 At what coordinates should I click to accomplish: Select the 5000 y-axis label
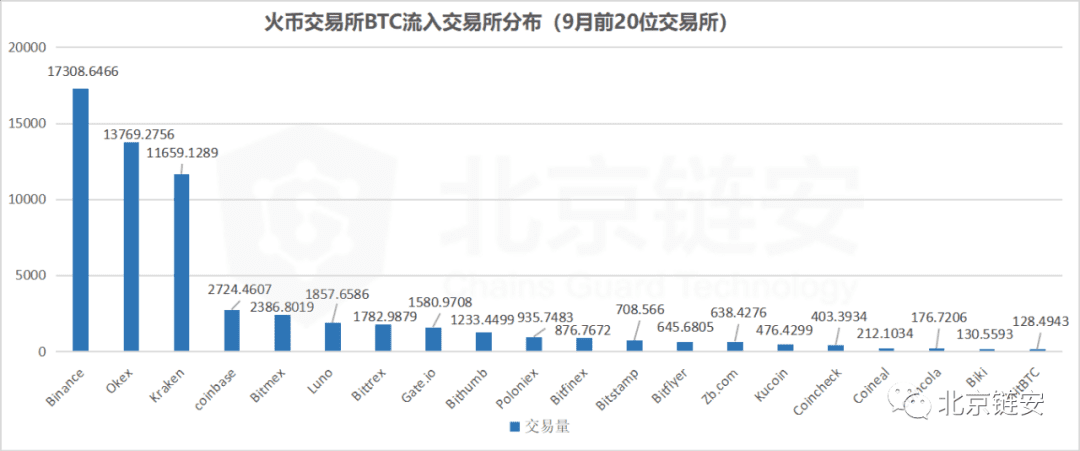(30, 276)
